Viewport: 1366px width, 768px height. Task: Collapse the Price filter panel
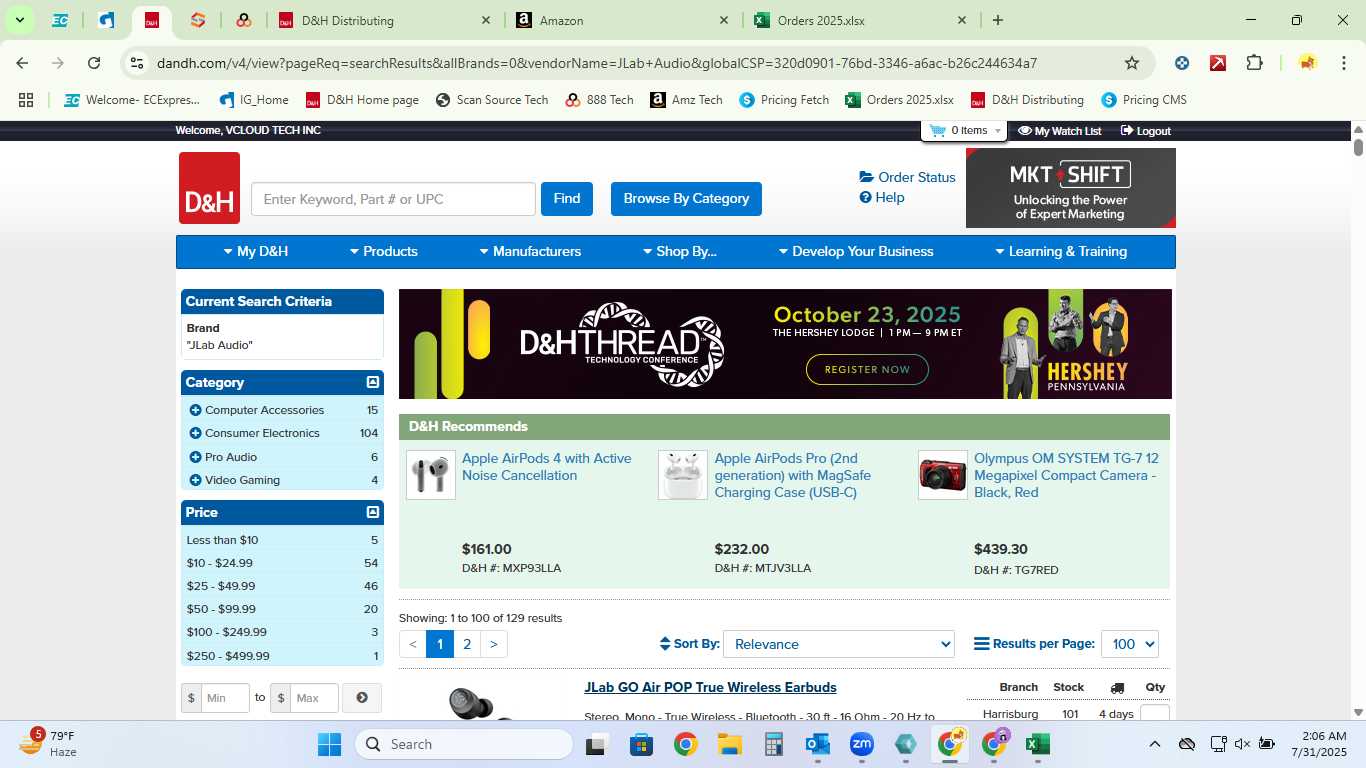pos(373,512)
